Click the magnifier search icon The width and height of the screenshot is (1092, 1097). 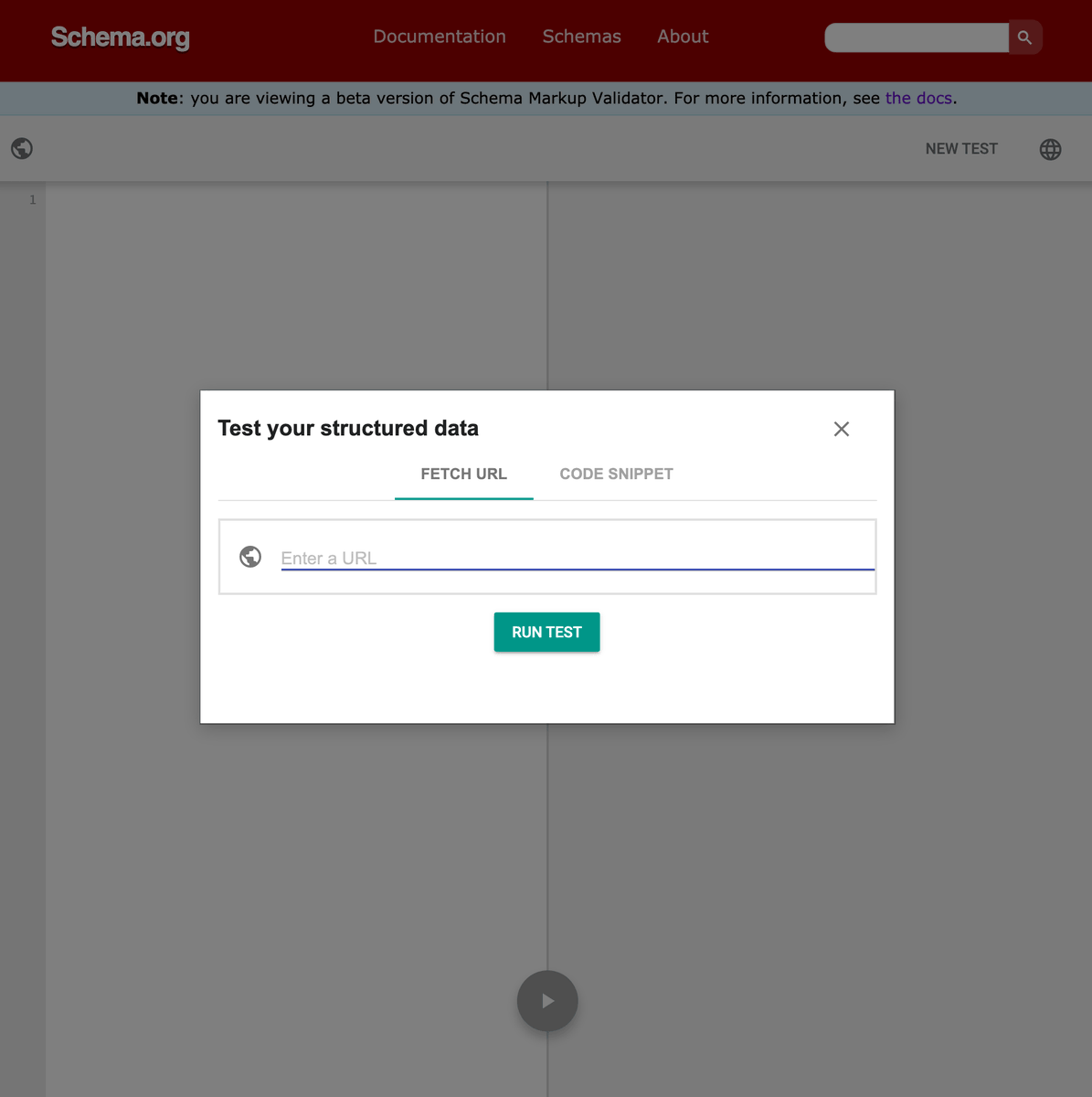pyautogui.click(x=1025, y=37)
